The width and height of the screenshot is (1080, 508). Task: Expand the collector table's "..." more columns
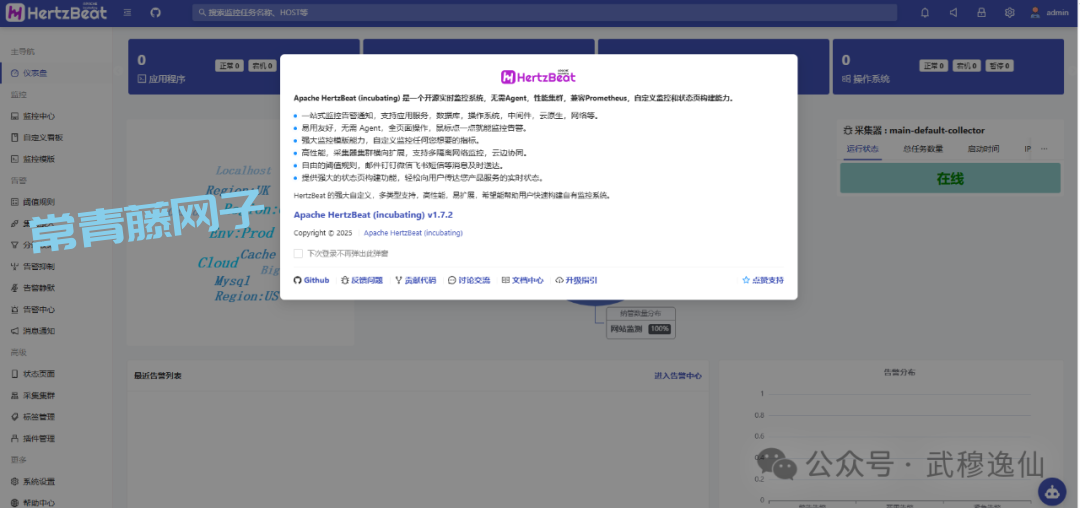click(1044, 149)
